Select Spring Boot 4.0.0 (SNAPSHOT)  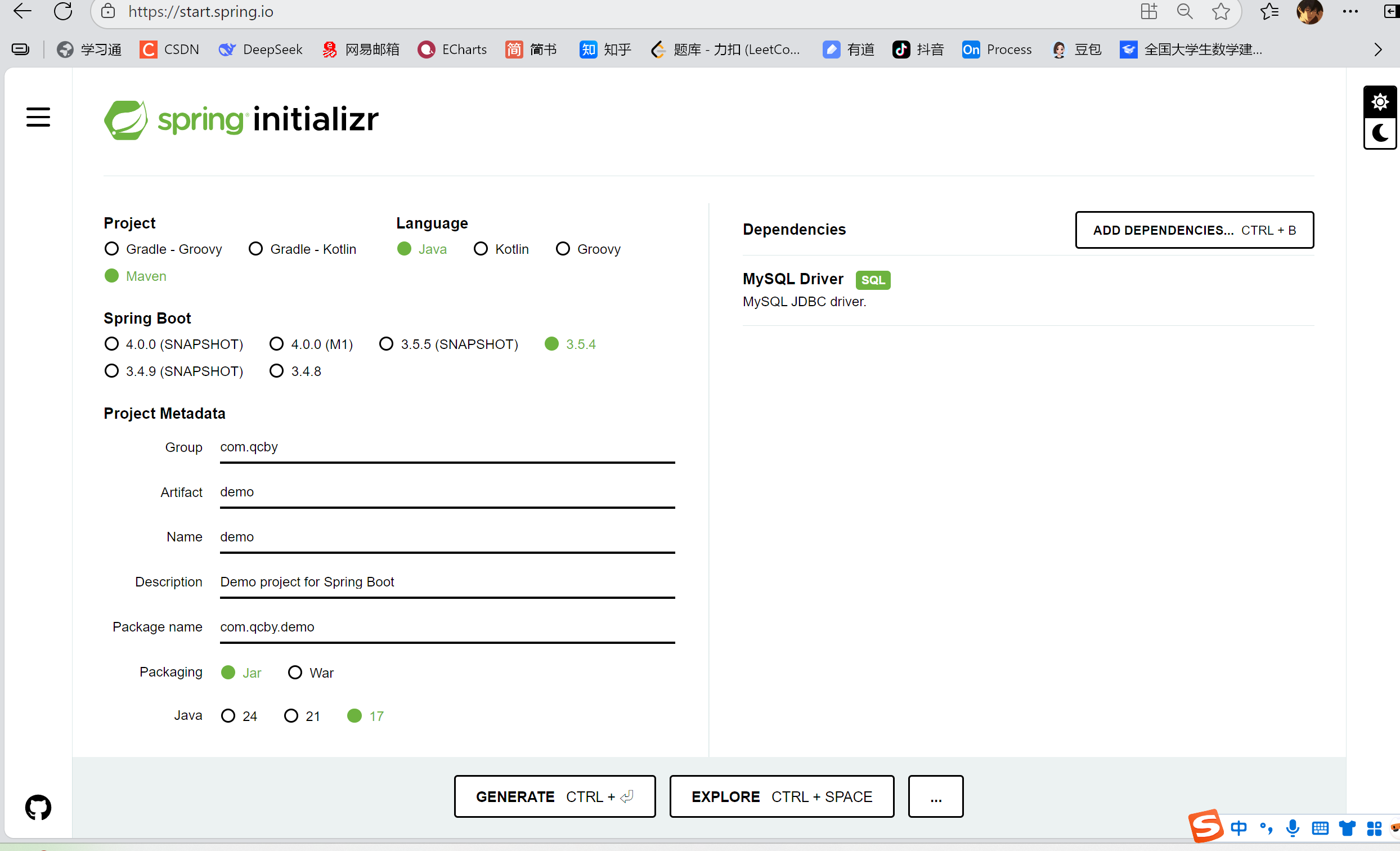(174, 344)
